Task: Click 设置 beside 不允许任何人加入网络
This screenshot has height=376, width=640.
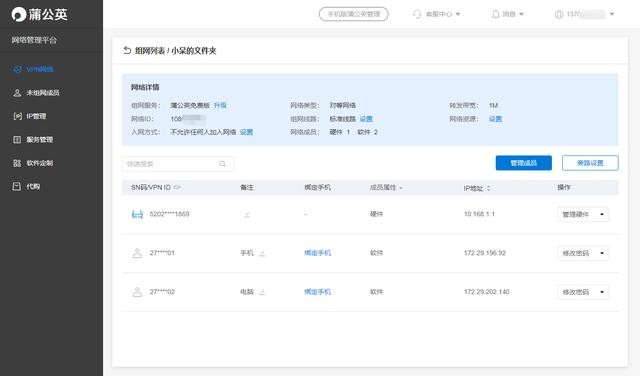Action: tap(246, 132)
